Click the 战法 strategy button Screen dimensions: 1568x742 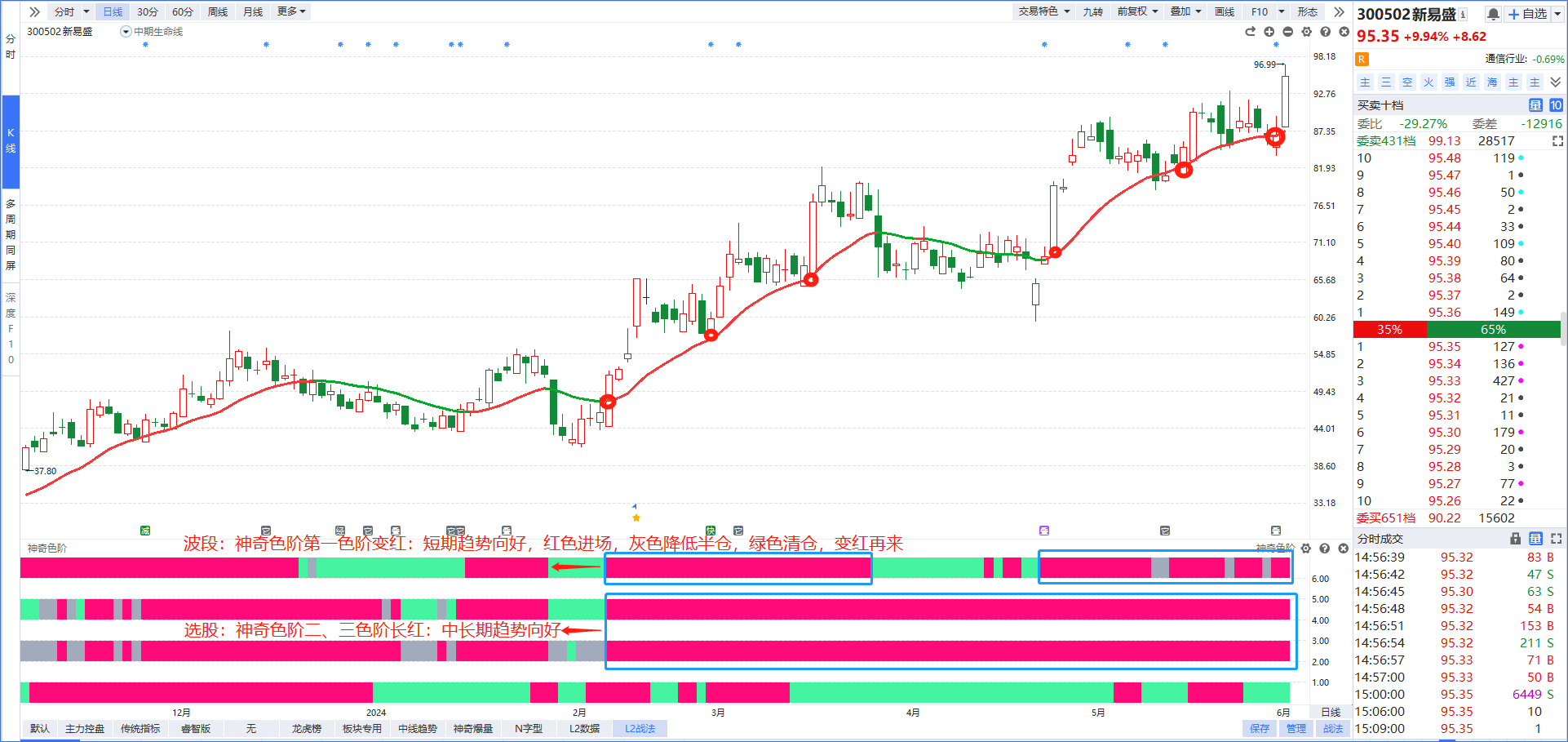coord(1333,728)
